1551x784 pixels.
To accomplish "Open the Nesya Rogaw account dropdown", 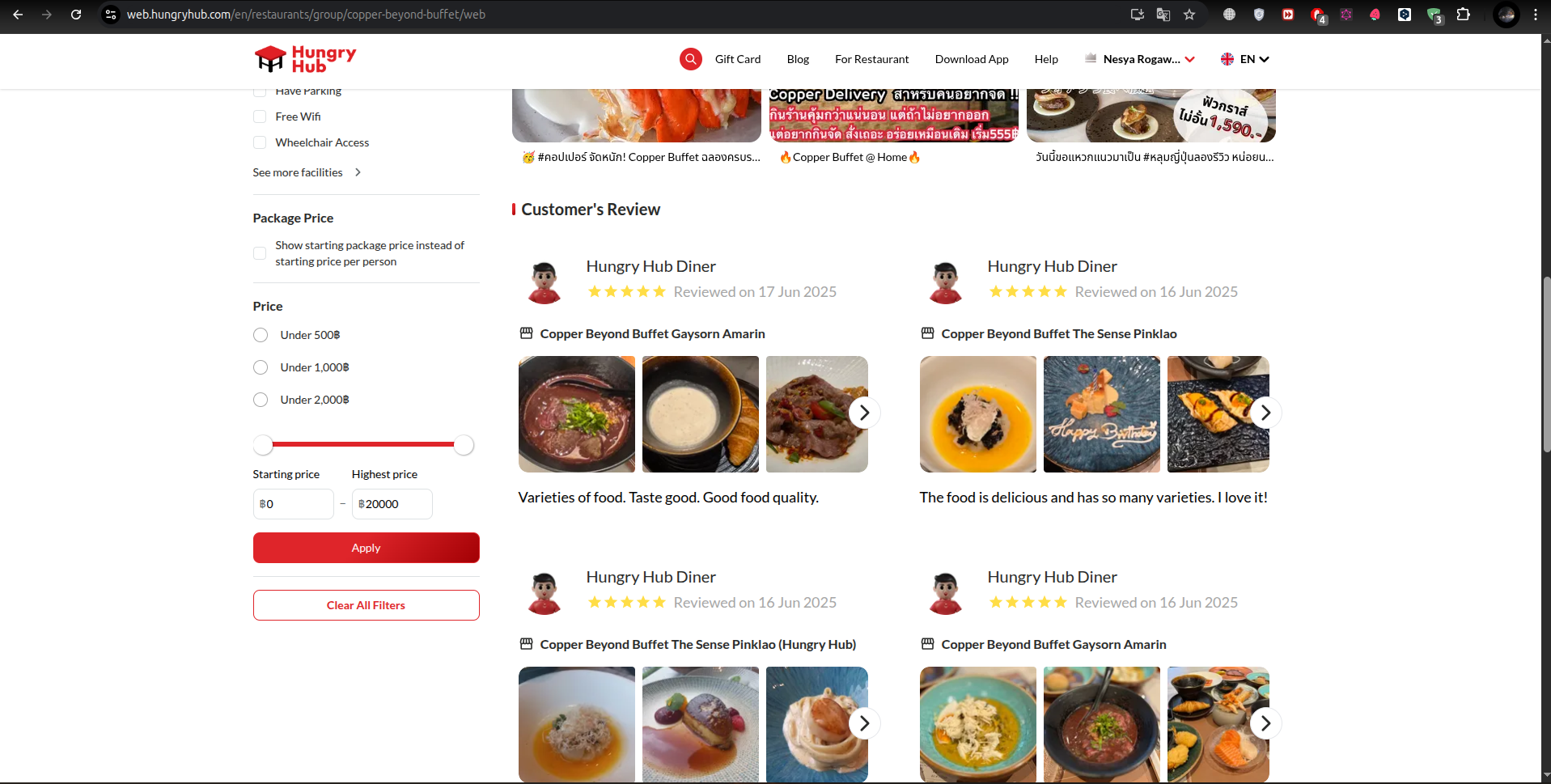I will pyautogui.click(x=1148, y=59).
